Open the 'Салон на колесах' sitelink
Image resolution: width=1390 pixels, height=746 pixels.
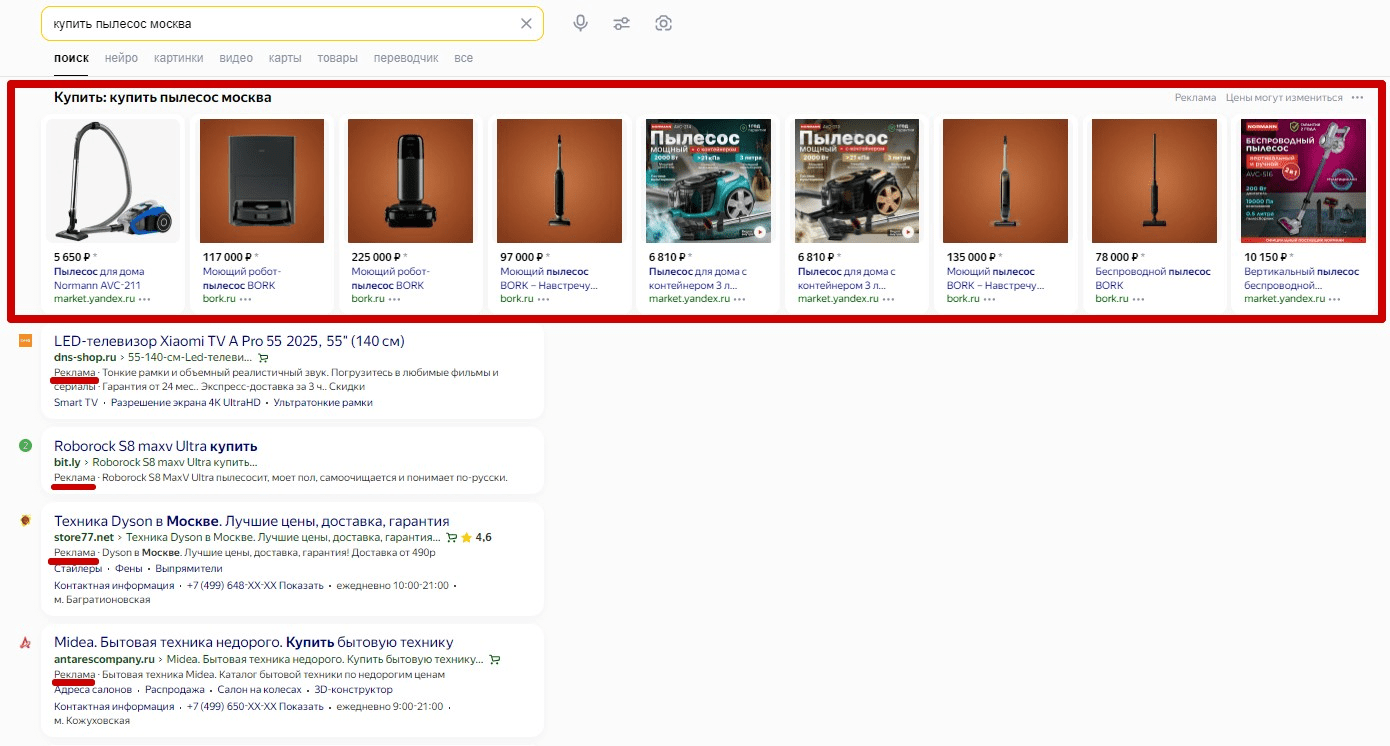(x=260, y=690)
